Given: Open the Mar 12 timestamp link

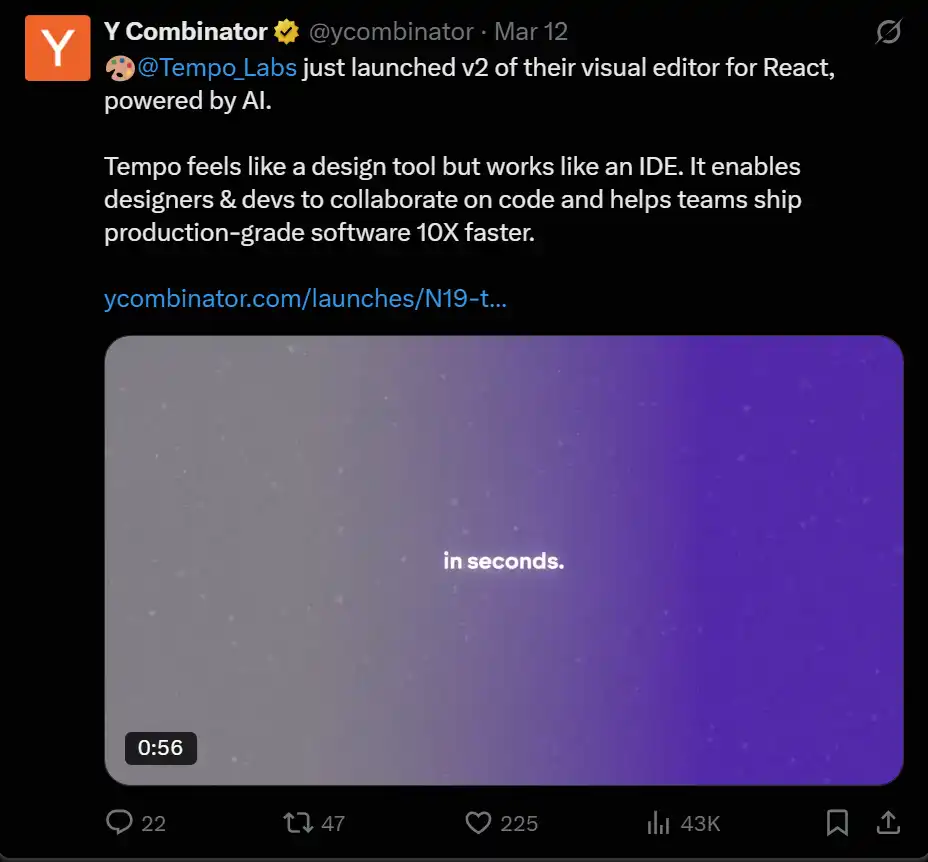Looking at the screenshot, I should coord(531,32).
